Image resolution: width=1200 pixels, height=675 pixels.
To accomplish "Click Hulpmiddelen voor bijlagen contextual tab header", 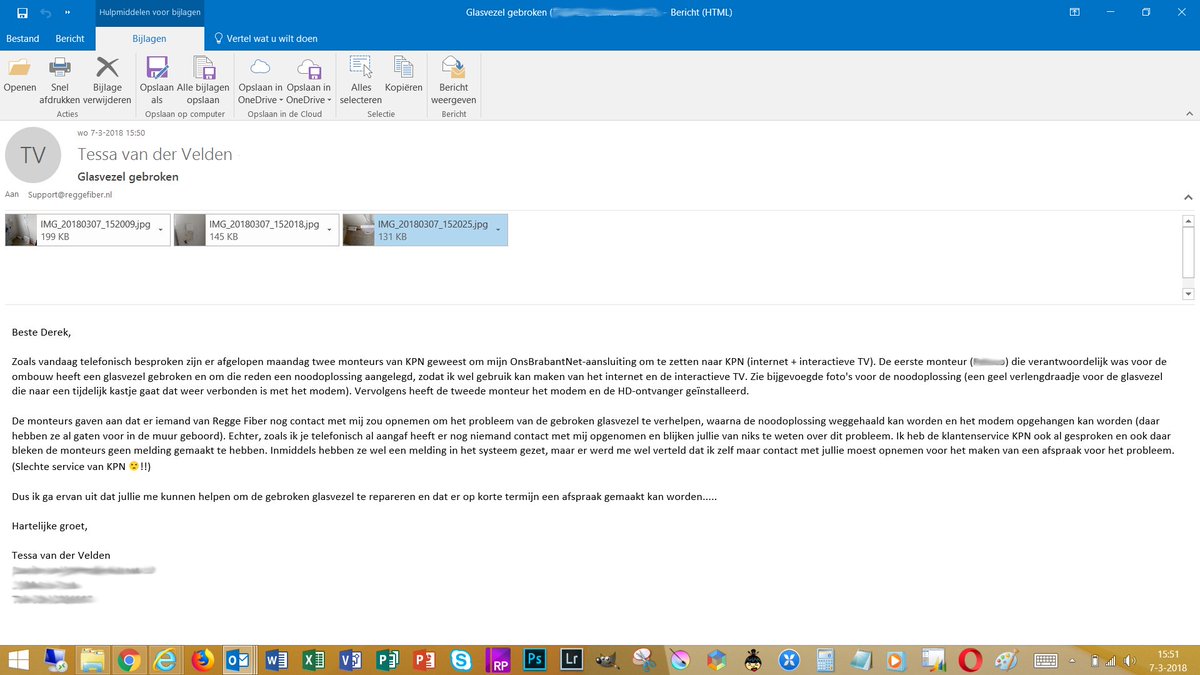I will 150,12.
